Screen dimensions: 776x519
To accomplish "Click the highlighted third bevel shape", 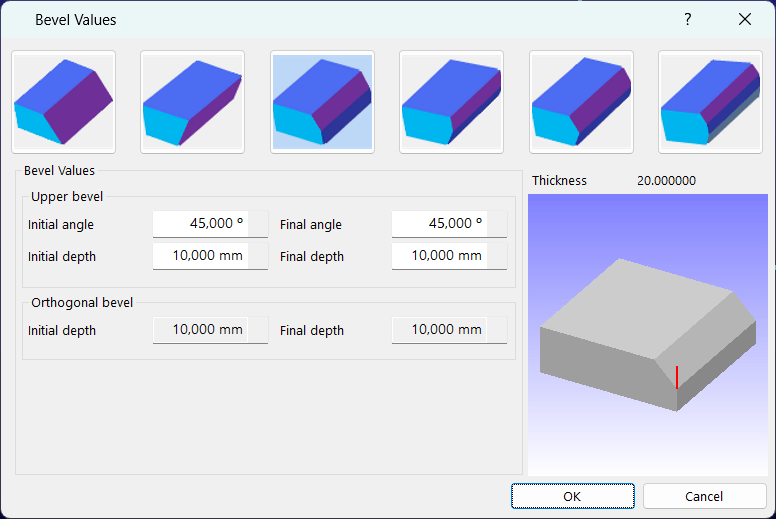I will (322, 102).
